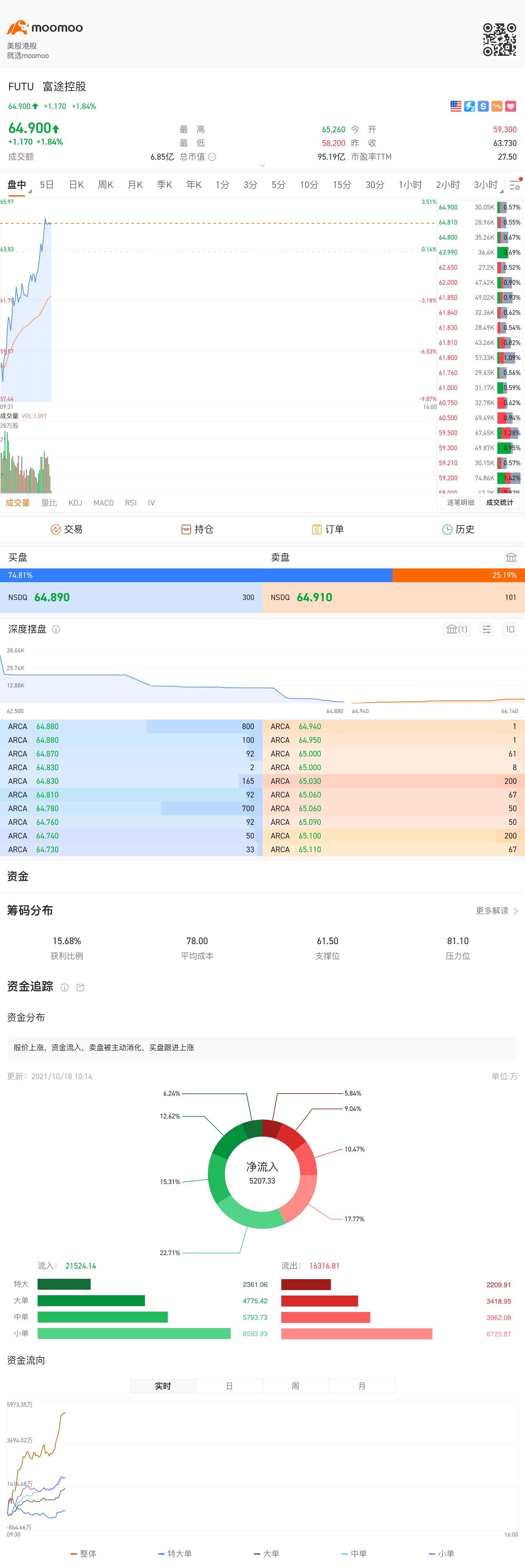Select the 日 capital flow tab
The width and height of the screenshot is (525, 1568).
[x=229, y=1386]
